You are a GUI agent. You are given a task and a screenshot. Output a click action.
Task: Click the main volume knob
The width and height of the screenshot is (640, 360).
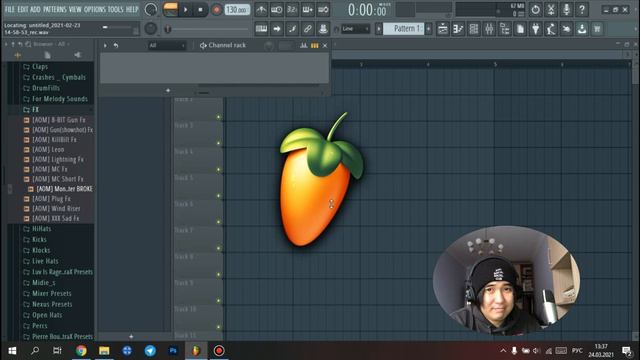[151, 9]
